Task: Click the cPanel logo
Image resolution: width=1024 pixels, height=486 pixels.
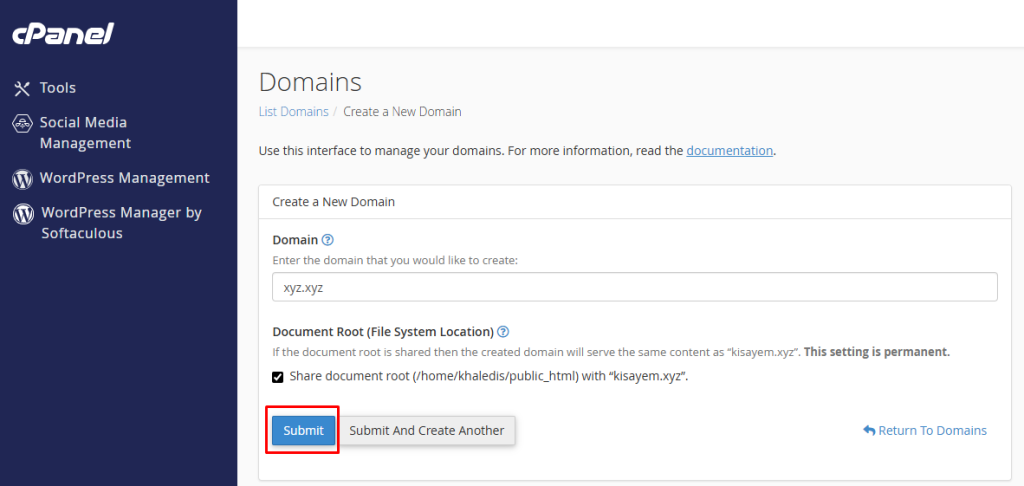Action: pyautogui.click(x=63, y=34)
